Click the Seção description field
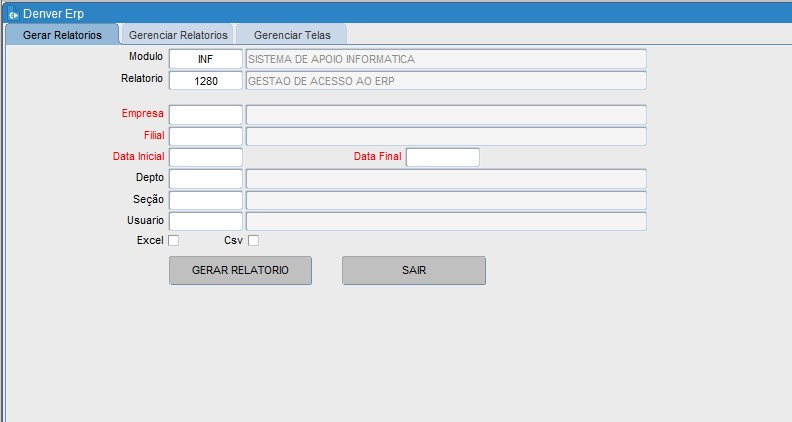This screenshot has width=792, height=422. tap(446, 200)
